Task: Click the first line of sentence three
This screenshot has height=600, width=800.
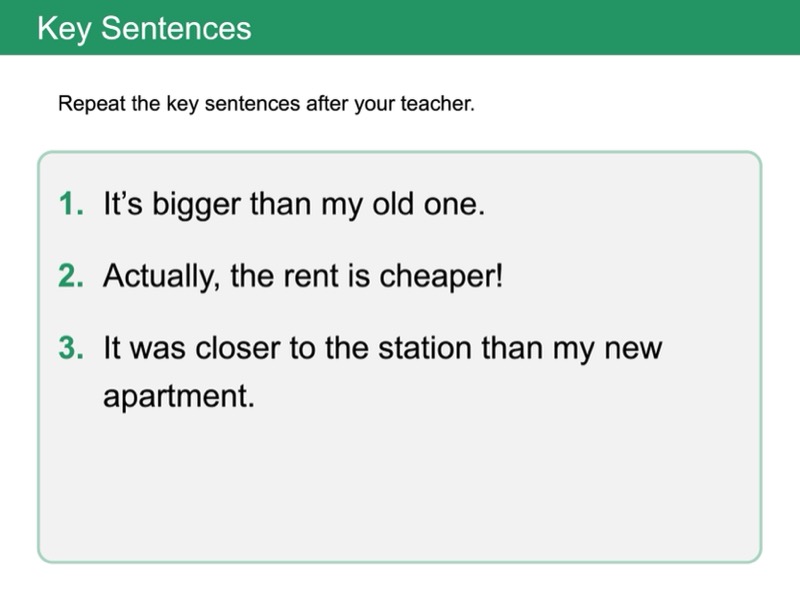Action: [x=383, y=347]
